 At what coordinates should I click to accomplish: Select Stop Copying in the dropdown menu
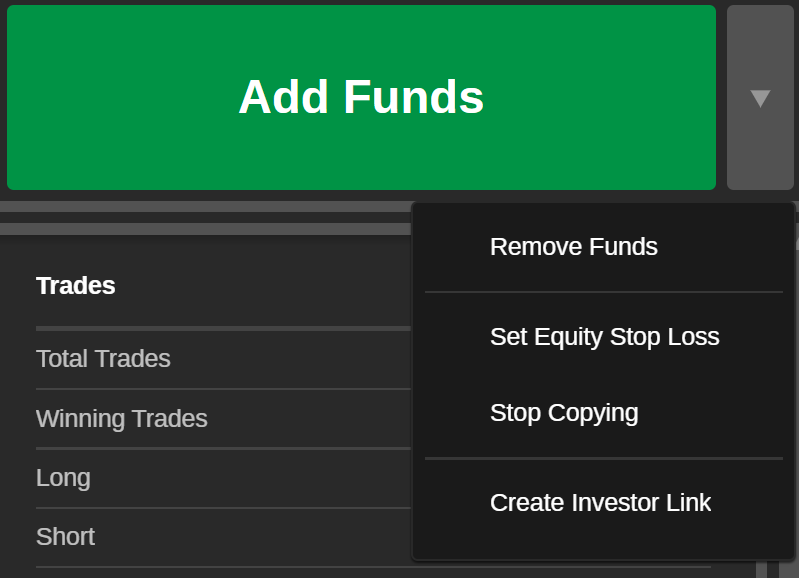pyautogui.click(x=563, y=413)
